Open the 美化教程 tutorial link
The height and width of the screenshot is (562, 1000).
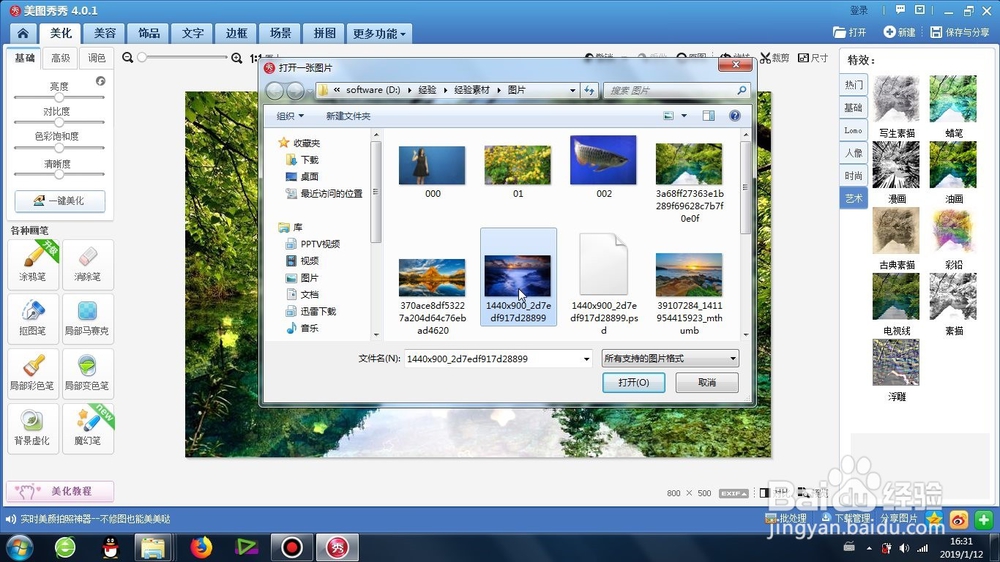pos(60,491)
